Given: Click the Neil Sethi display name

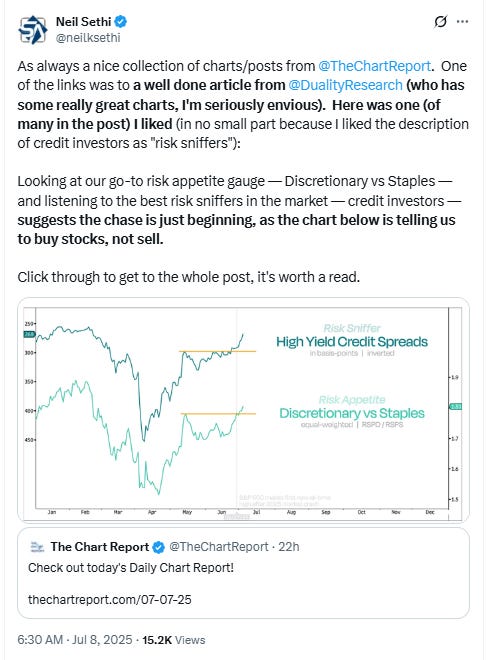Looking at the screenshot, I should pos(84,21).
